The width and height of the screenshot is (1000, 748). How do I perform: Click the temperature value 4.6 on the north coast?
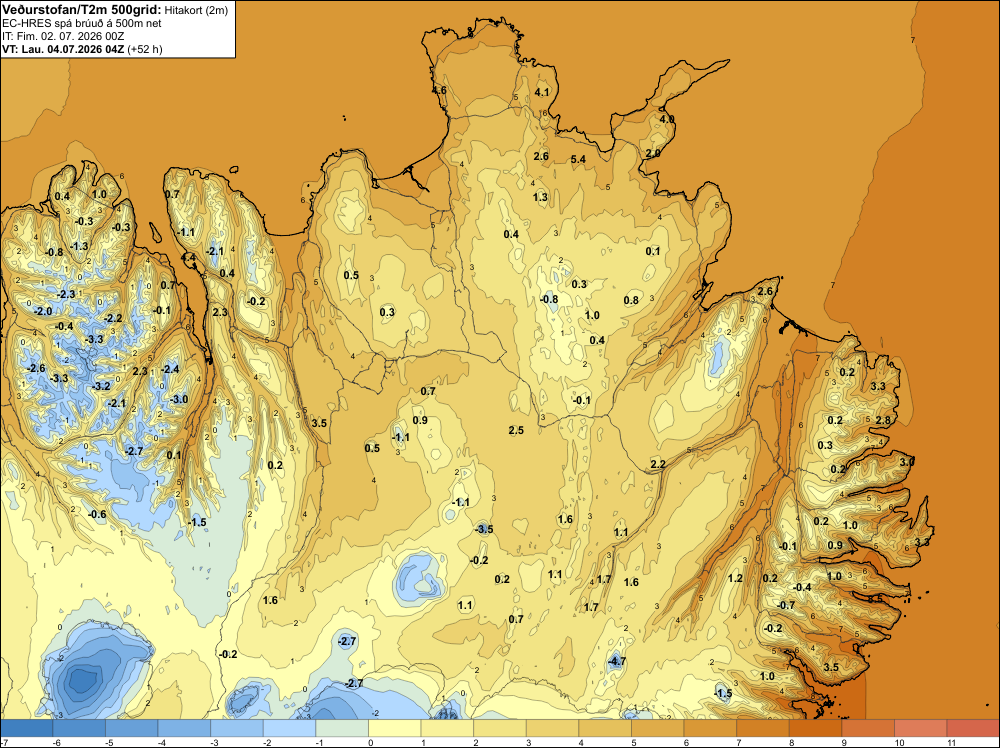tap(439, 91)
